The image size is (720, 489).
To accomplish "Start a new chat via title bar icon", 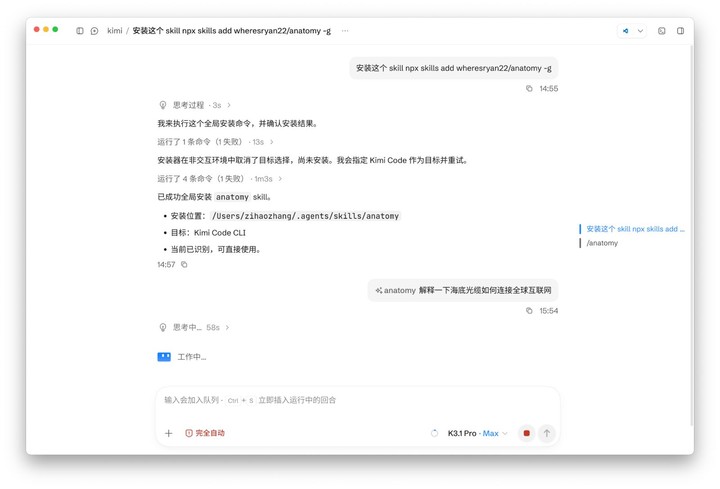I will [x=95, y=31].
